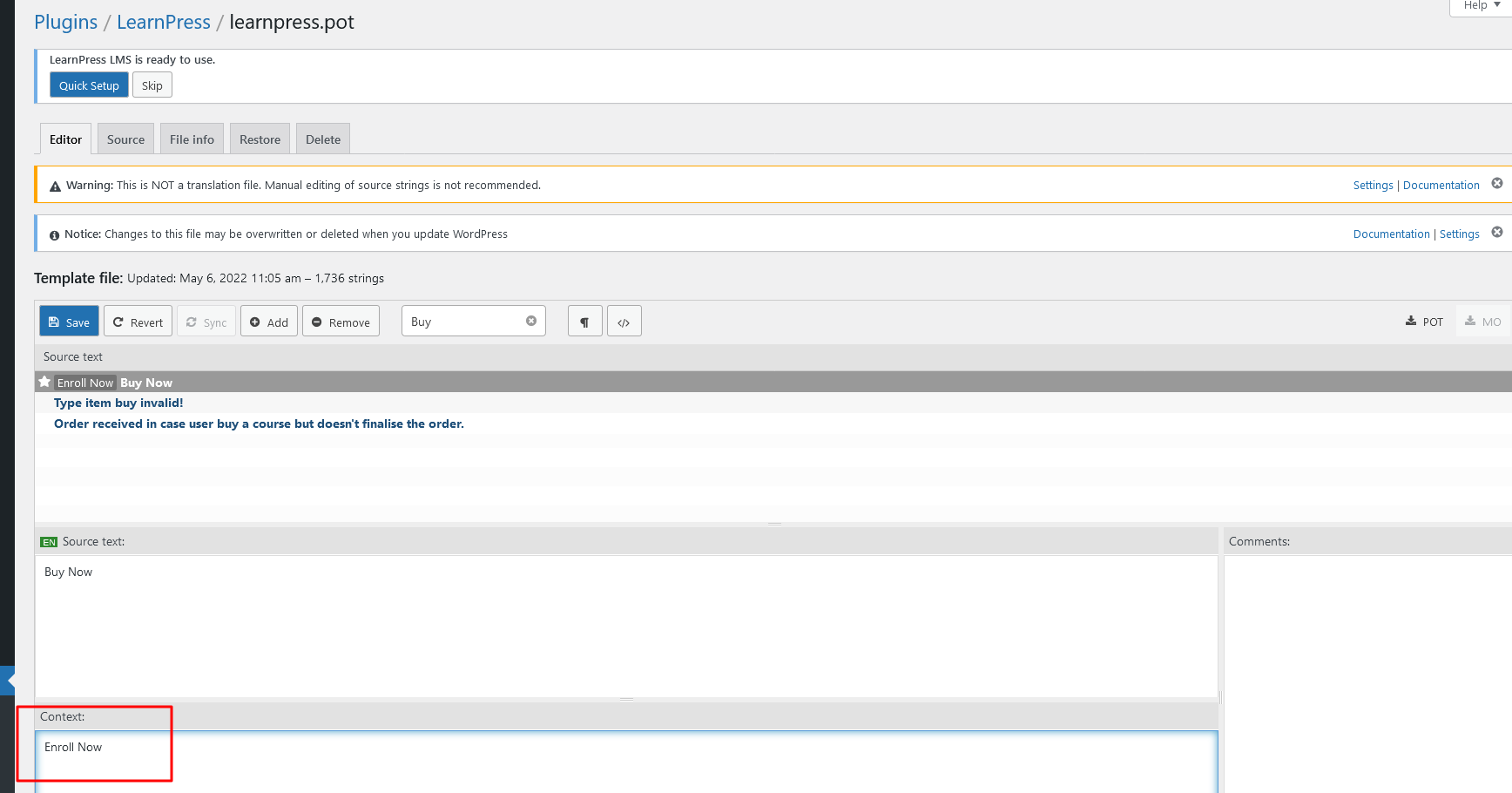Click the source and context pane splitter
This screenshot has width=1512, height=793.
tap(626, 699)
